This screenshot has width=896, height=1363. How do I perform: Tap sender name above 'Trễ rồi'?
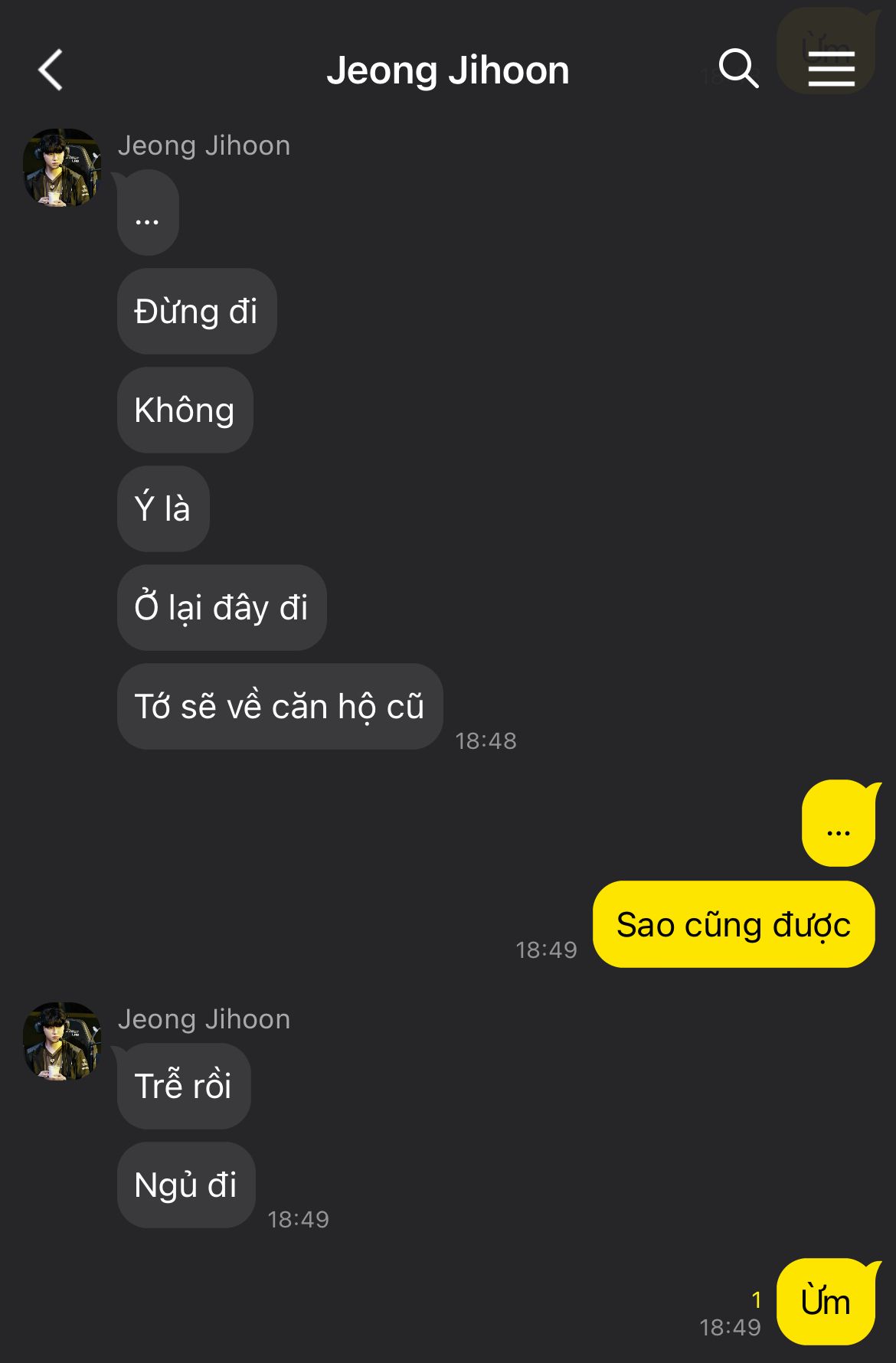click(204, 1019)
